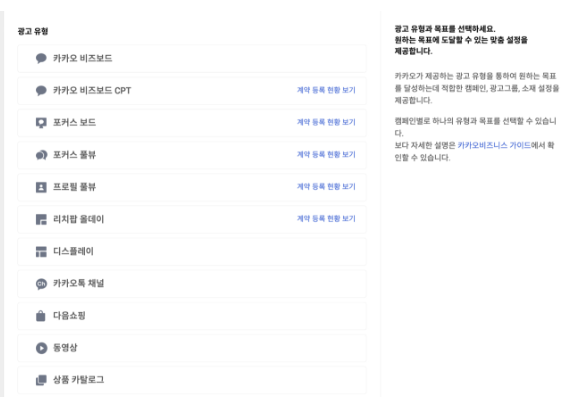
Task: Click the 리치팝 올데이 icon
Action: point(41,219)
